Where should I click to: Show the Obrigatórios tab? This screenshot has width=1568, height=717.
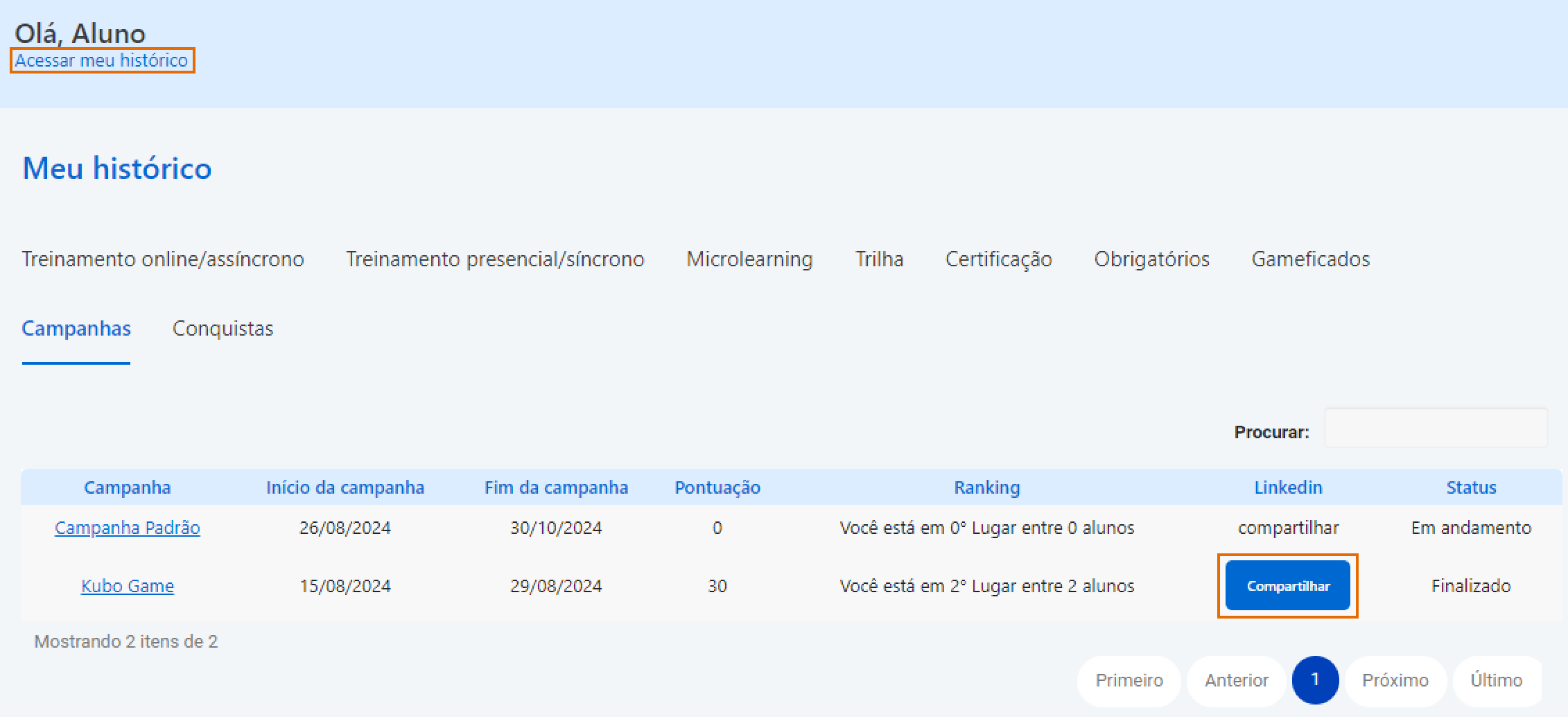coord(1151,259)
